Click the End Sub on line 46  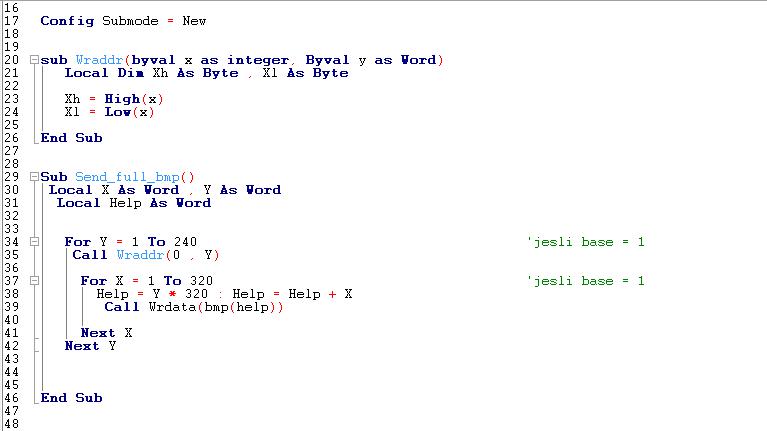click(x=71, y=398)
